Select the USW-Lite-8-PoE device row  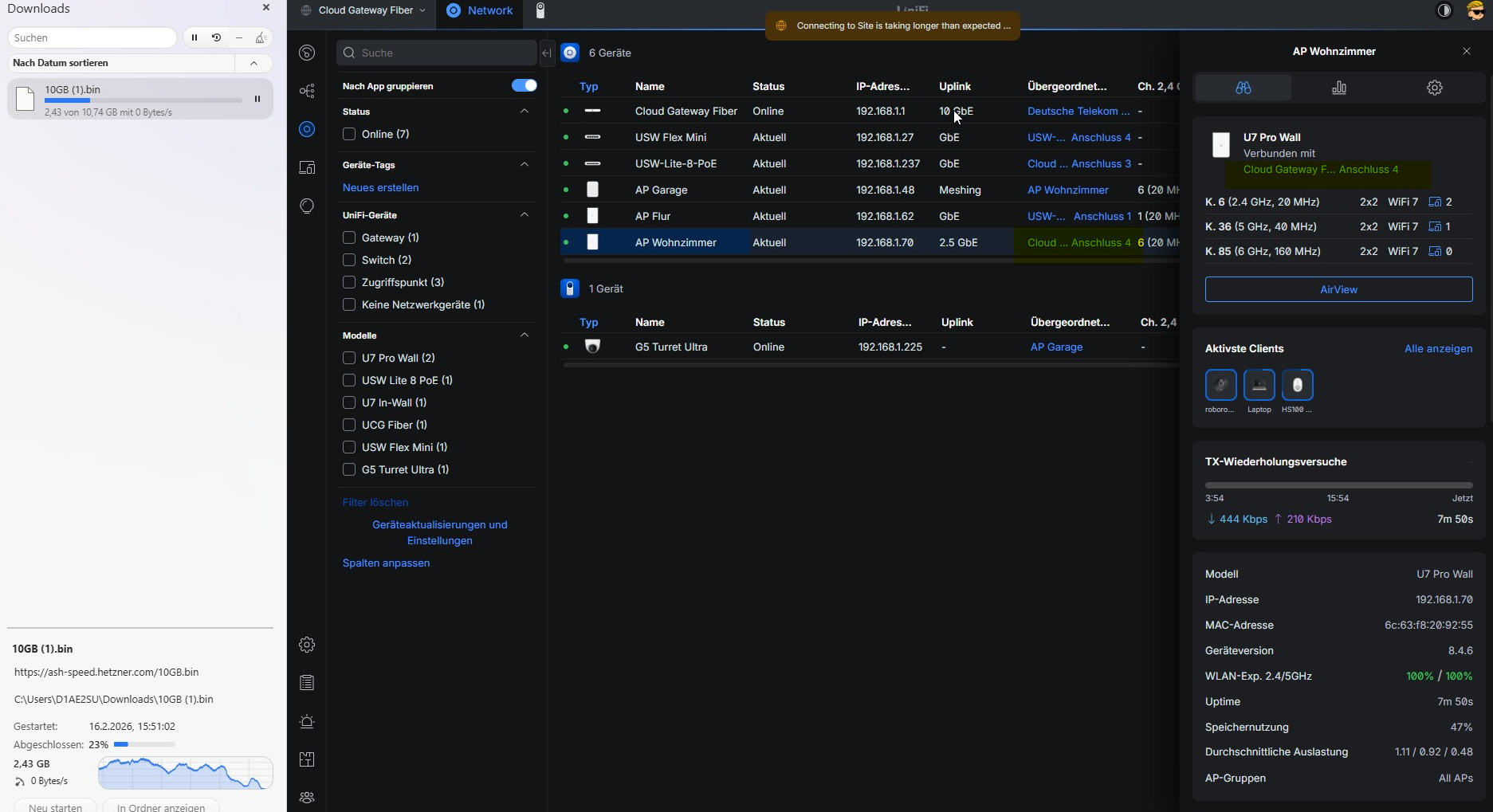869,163
